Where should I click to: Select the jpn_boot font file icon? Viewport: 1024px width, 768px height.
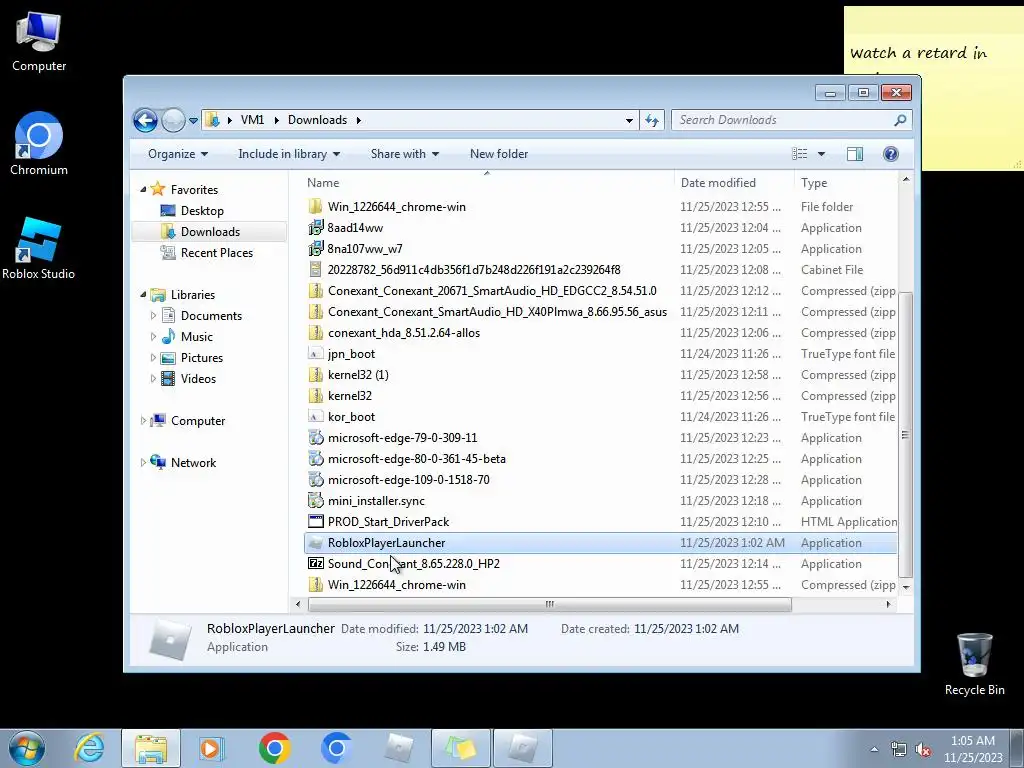tap(315, 354)
